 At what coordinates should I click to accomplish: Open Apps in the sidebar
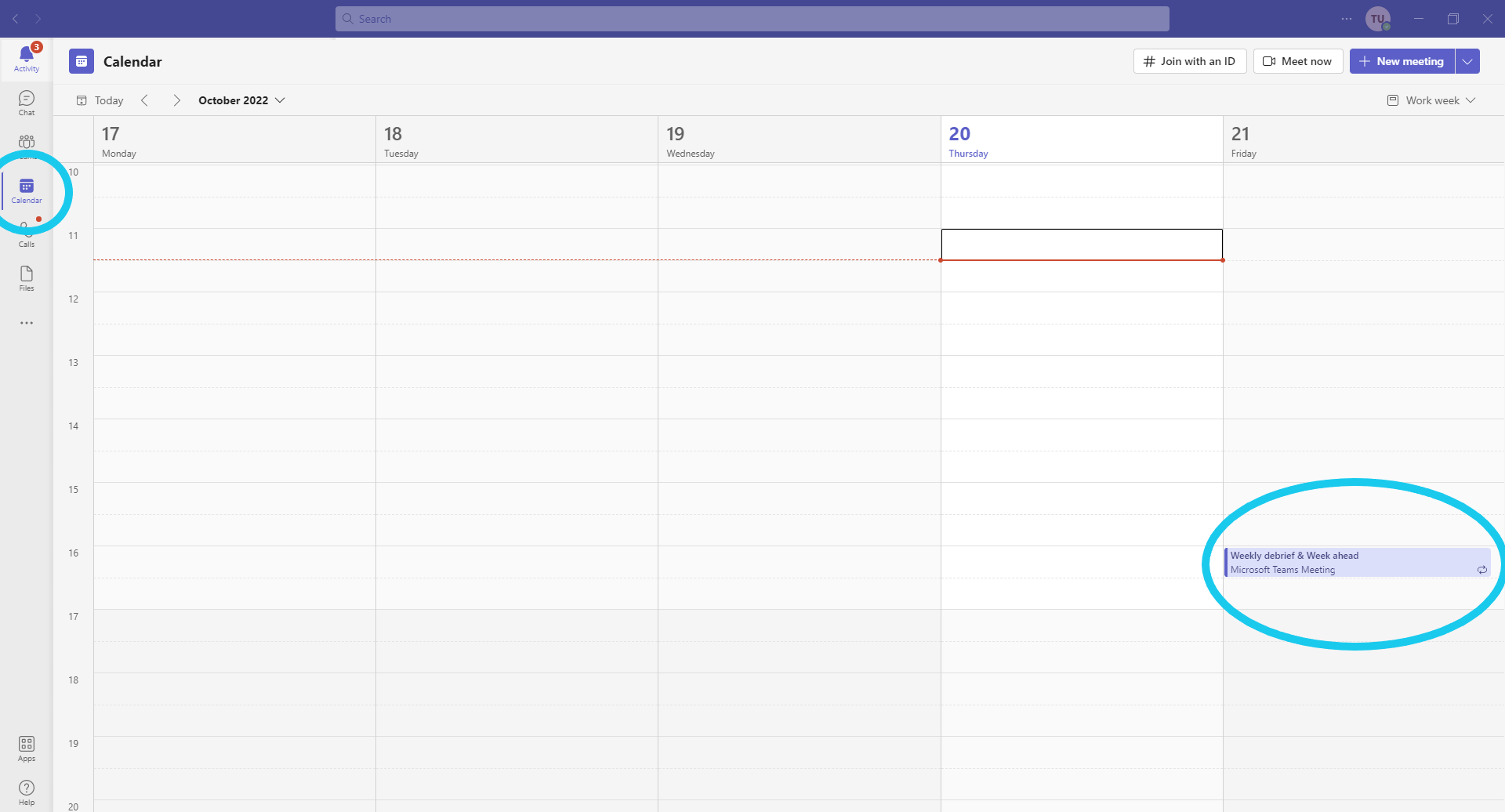pyautogui.click(x=26, y=748)
